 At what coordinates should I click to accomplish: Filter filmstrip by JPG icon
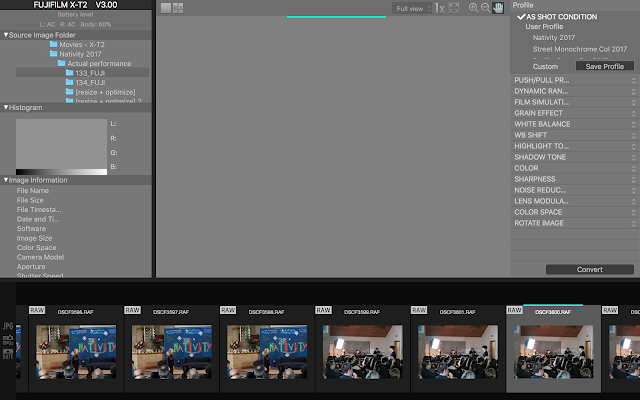coord(8,326)
